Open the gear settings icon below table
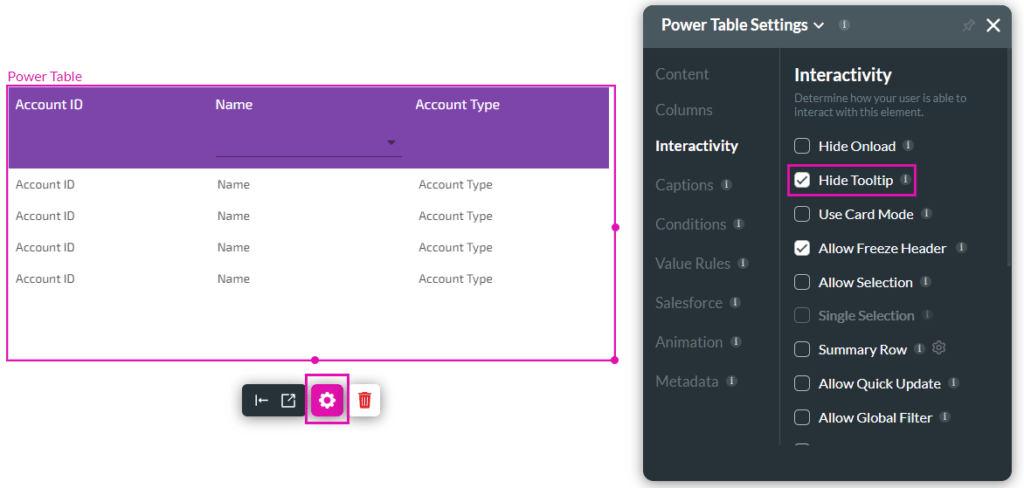Viewport: 1024px width, 488px height. click(327, 401)
